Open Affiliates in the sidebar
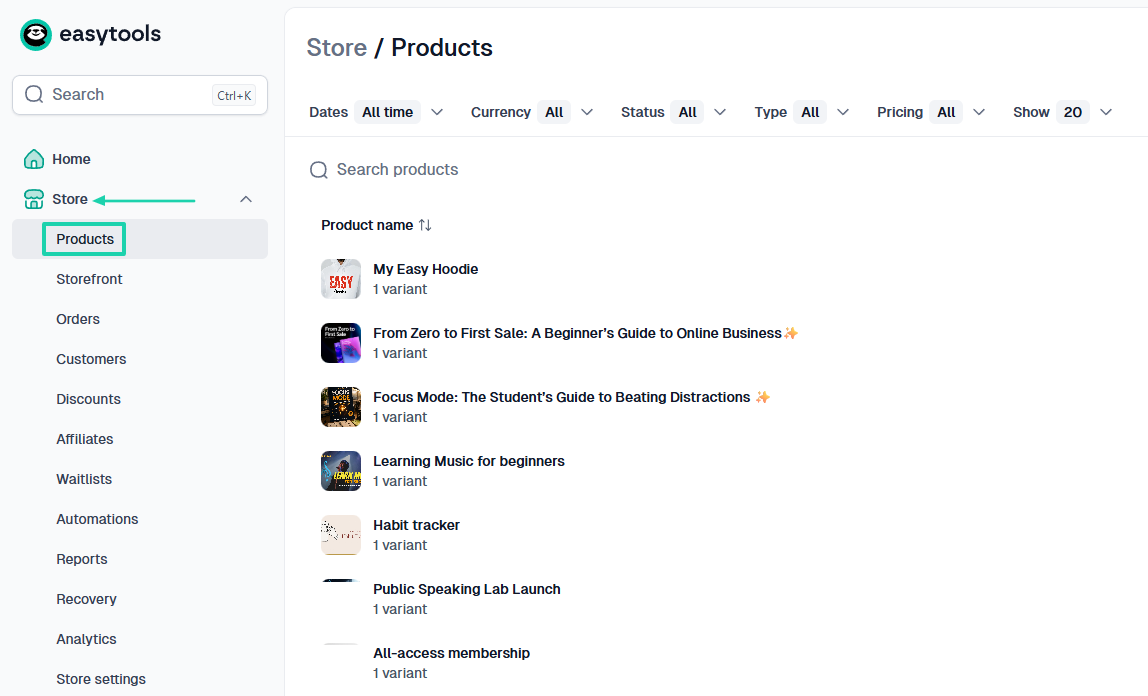The height and width of the screenshot is (696, 1148). point(85,439)
